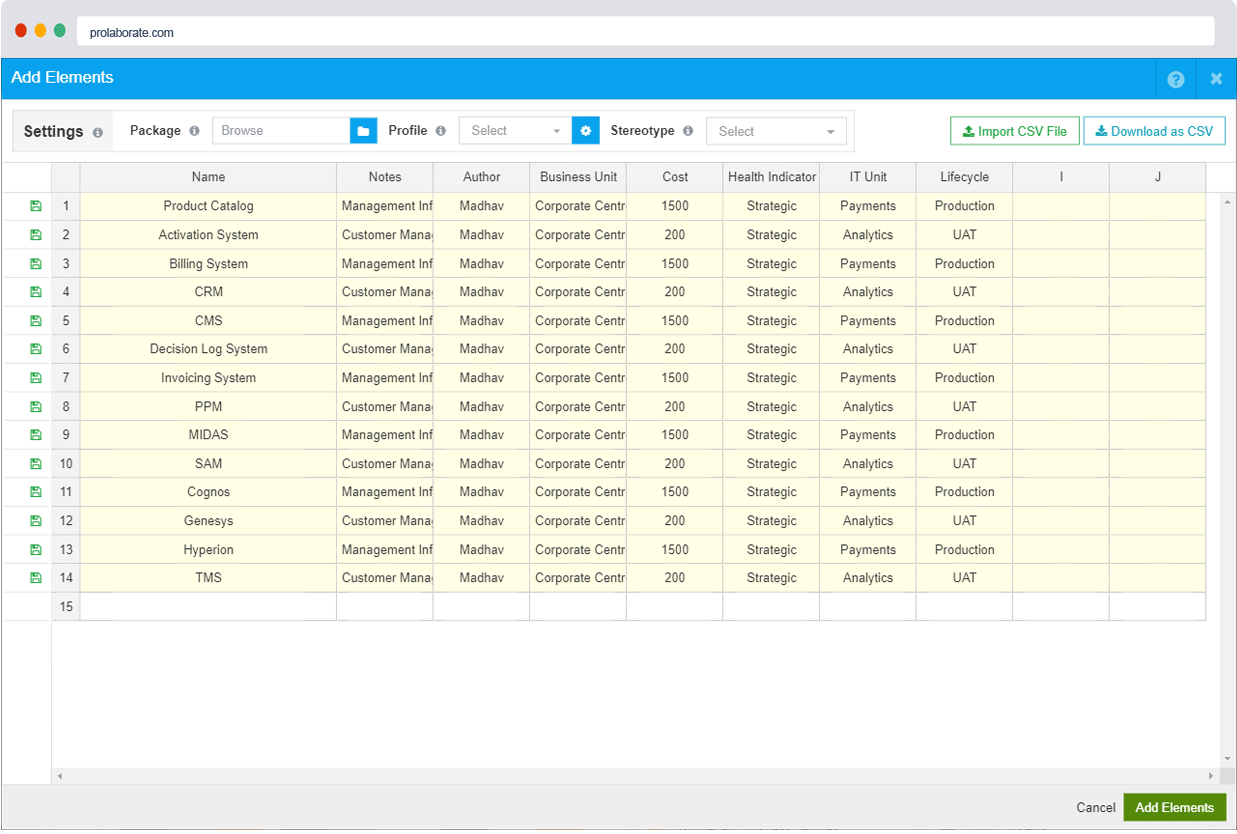
Task: Show info for Settings label
Action: point(98,132)
